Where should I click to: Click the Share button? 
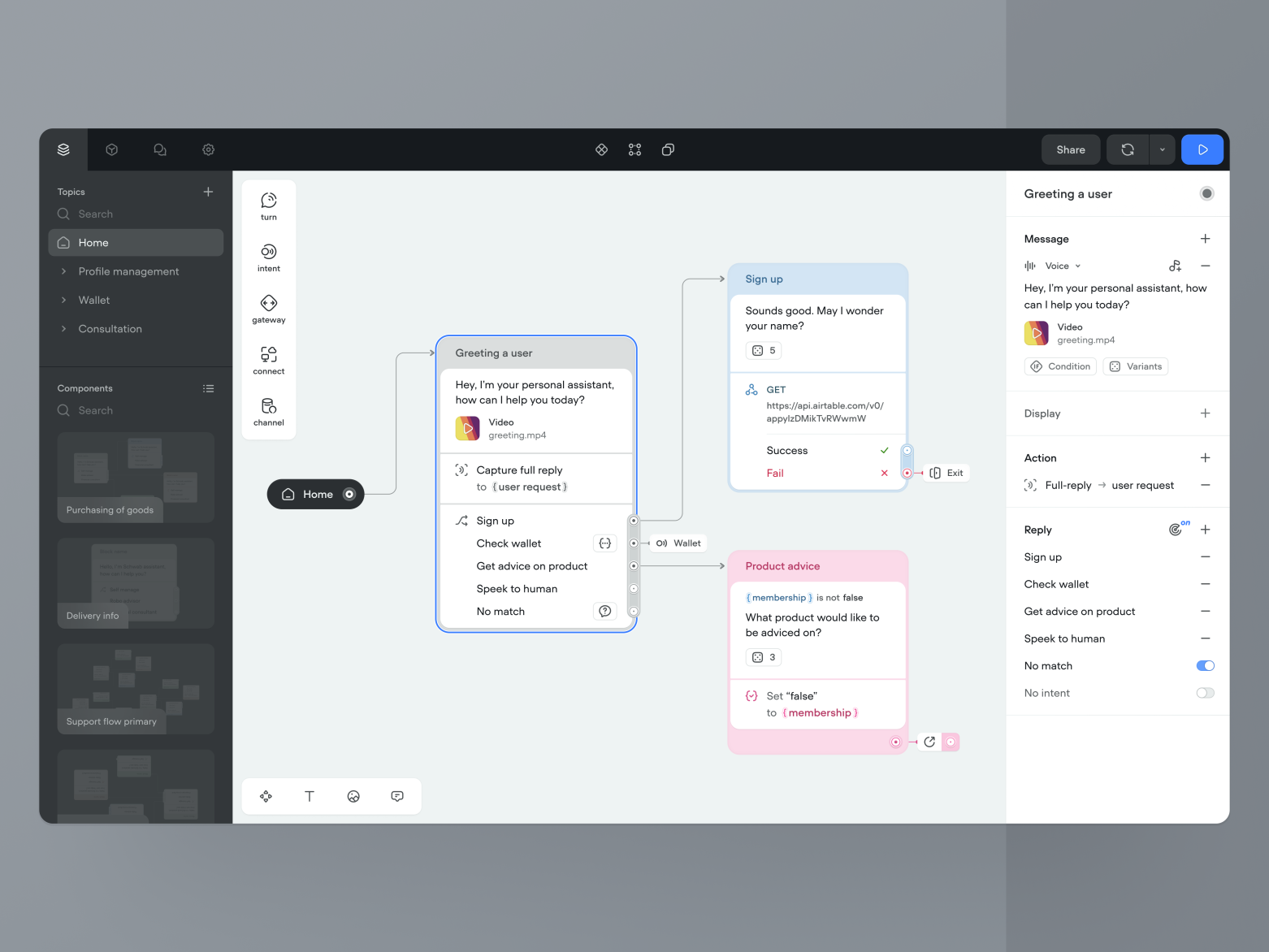(1070, 149)
